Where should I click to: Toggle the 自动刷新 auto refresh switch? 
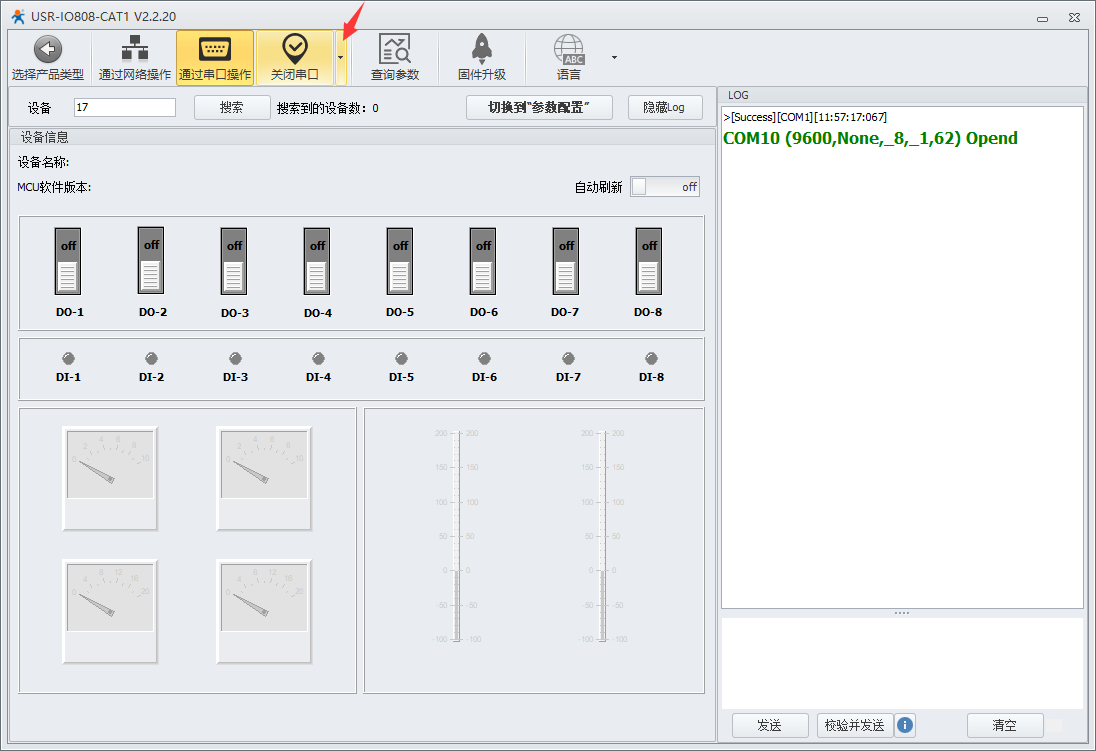pyautogui.click(x=665, y=187)
